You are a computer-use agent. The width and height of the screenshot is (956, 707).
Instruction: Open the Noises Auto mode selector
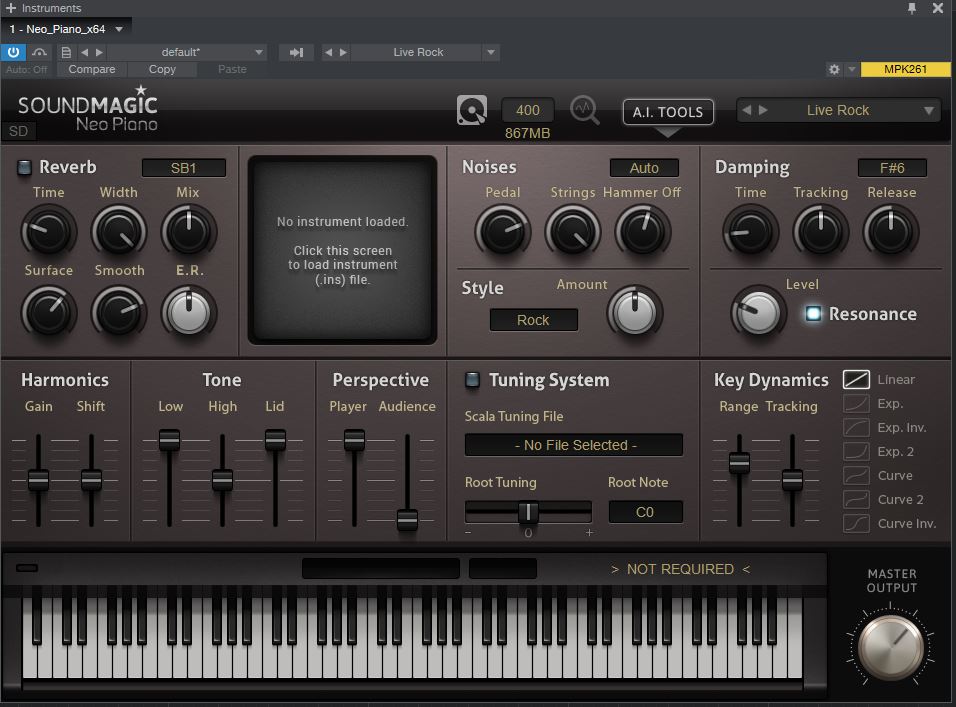[644, 168]
